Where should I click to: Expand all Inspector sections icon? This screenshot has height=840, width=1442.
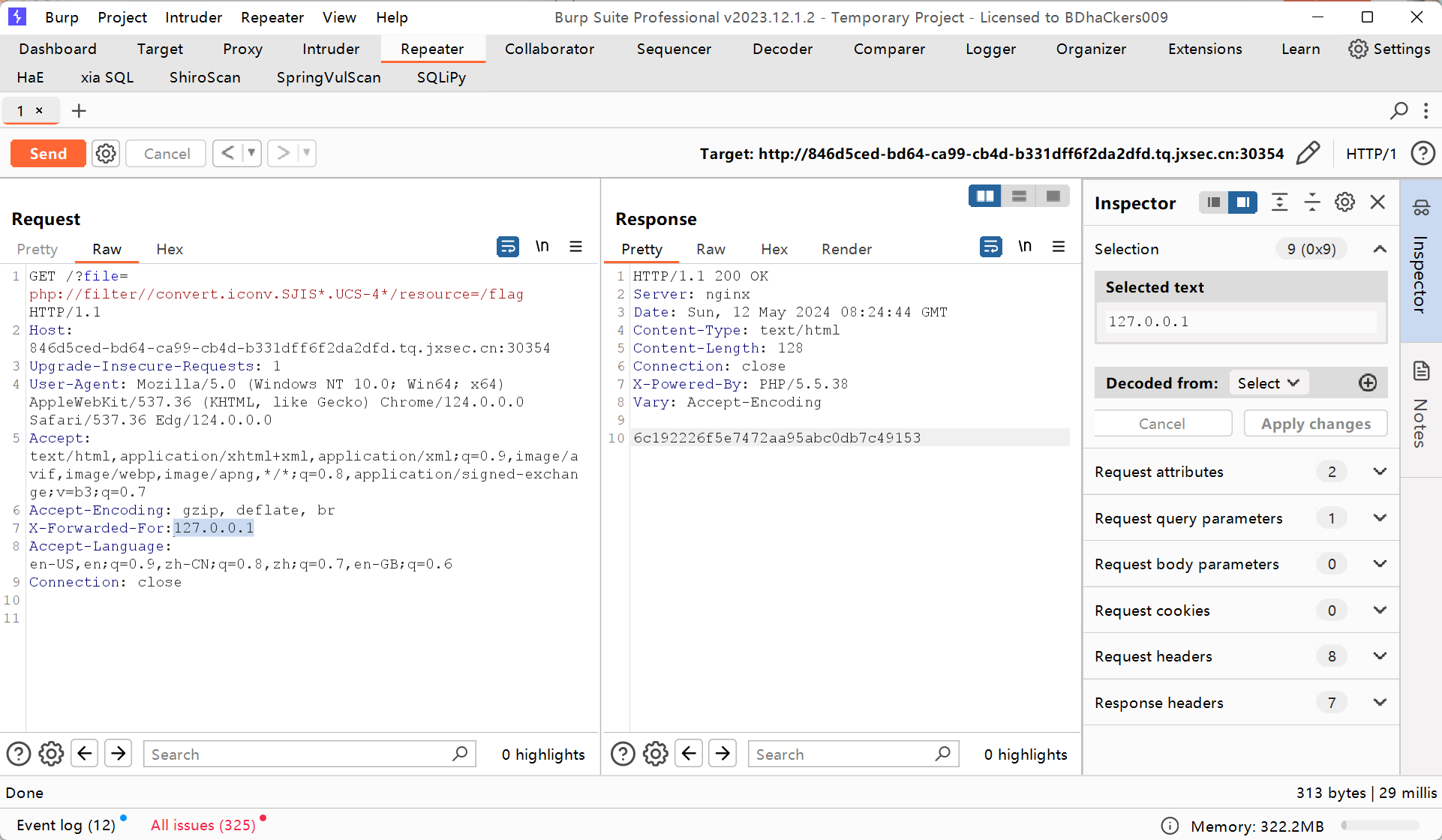point(1279,202)
